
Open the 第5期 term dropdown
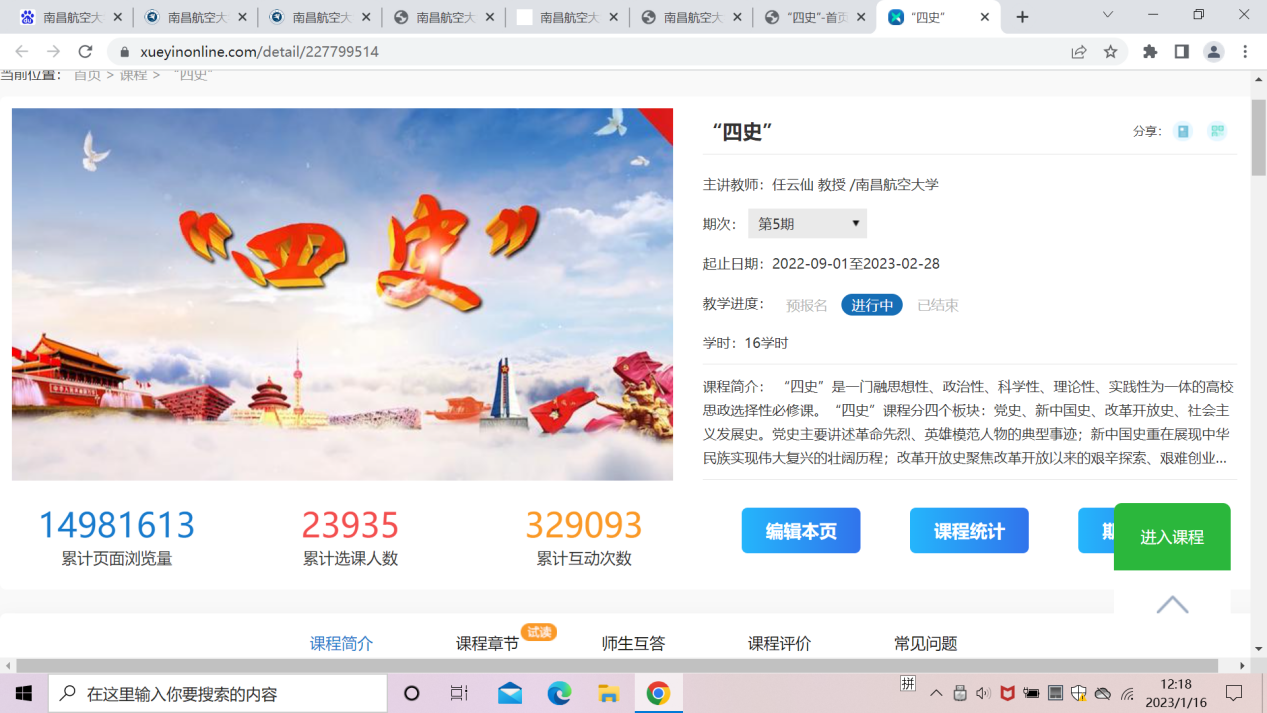point(807,224)
